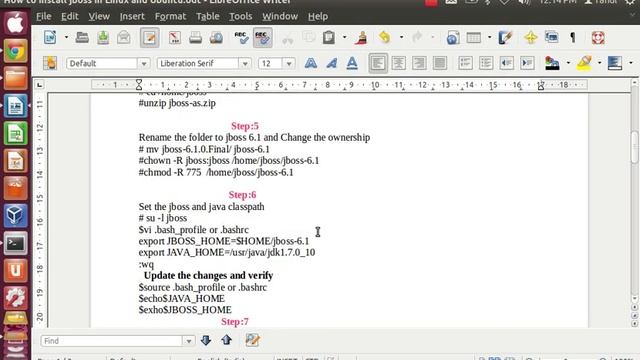Save the document with the Save icon

click(x=103, y=38)
